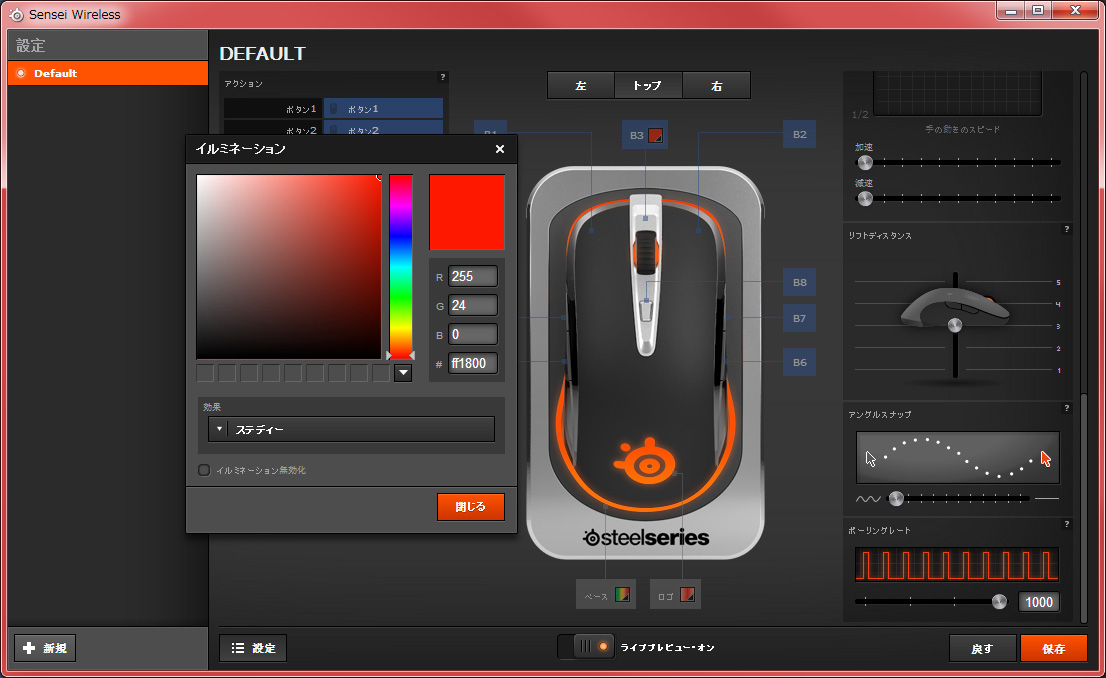This screenshot has width=1106, height=678.
Task: Open the ロゴ illumination color icon
Action: pos(687,595)
